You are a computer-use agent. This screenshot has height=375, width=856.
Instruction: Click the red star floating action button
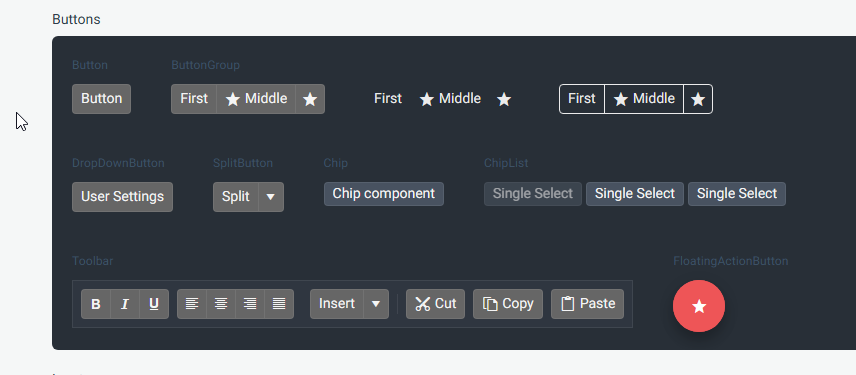click(699, 306)
